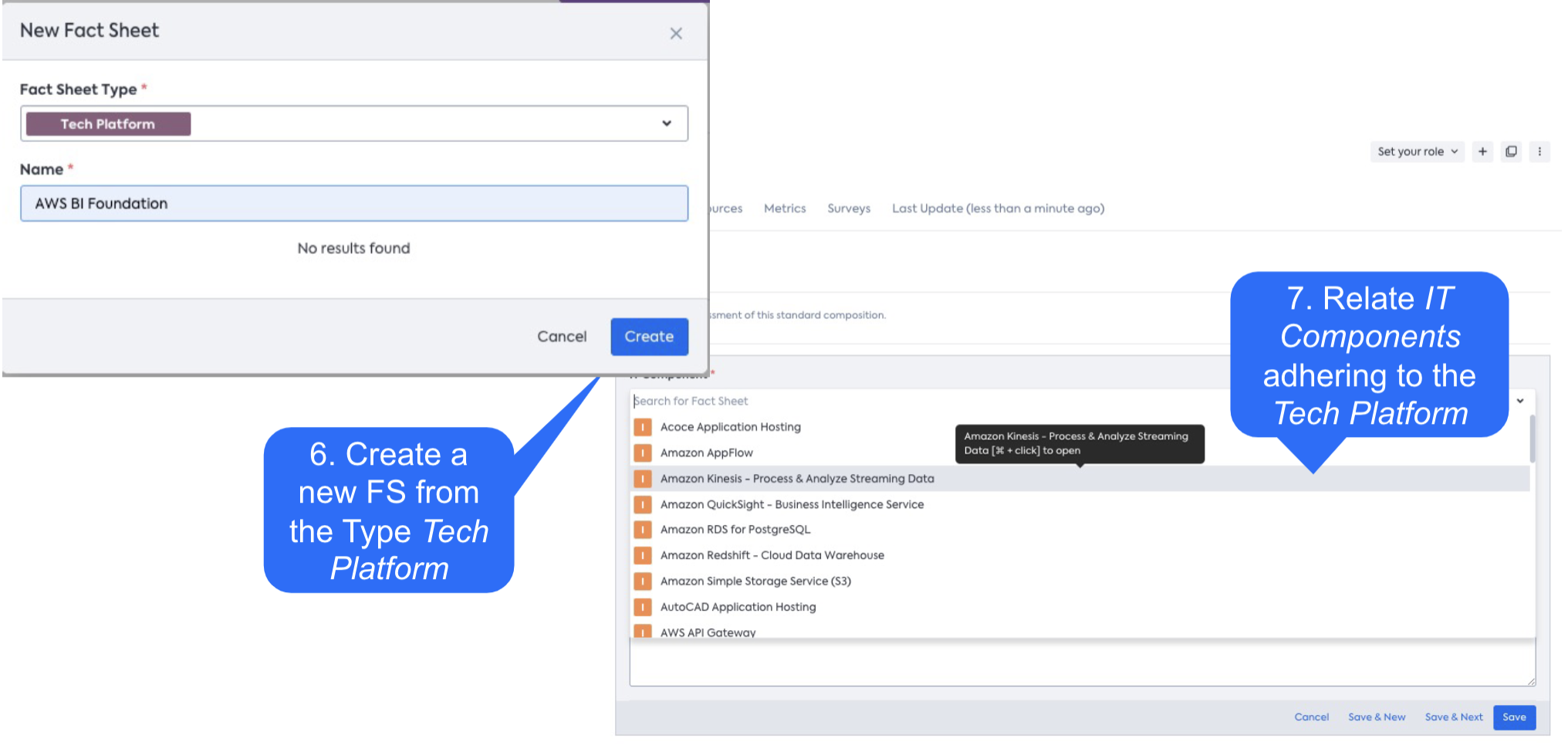The width and height of the screenshot is (1568, 749).
Task: Click the Search for Fact Sheet input
Action: pyautogui.click(x=1069, y=401)
